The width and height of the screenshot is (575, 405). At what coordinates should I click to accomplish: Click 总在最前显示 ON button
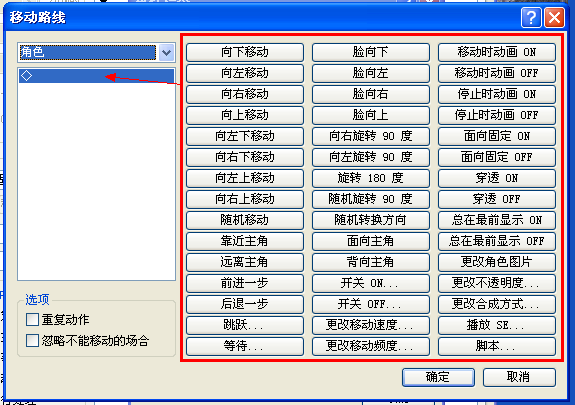(x=497, y=220)
